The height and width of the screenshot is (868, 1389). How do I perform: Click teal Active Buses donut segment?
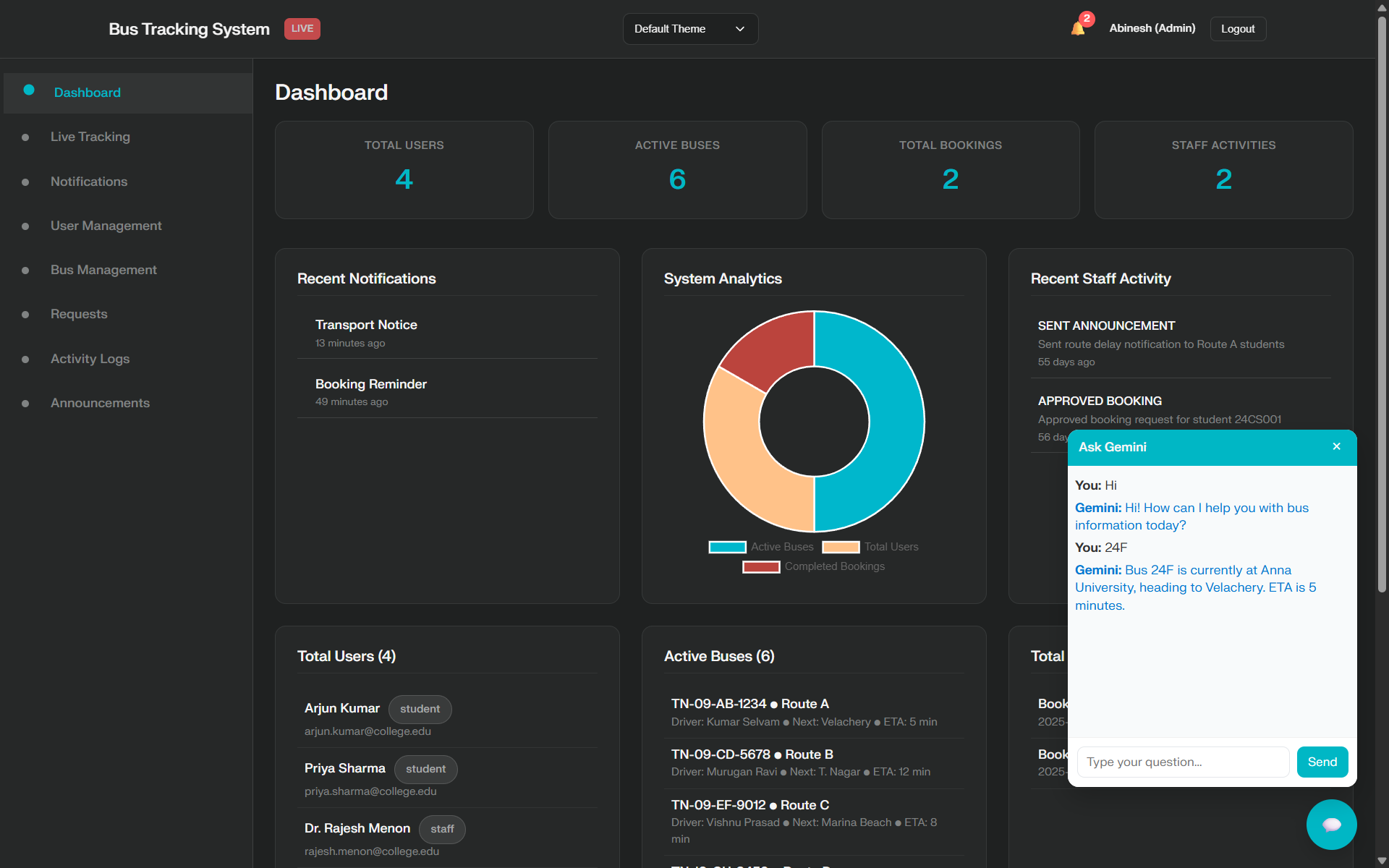point(896,421)
